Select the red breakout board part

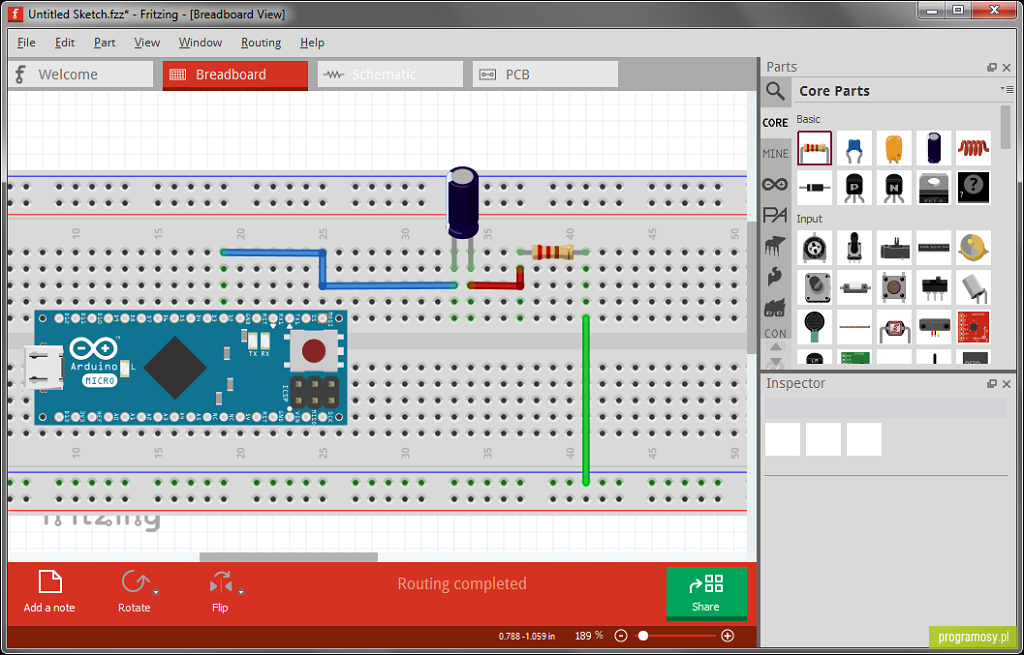point(973,327)
